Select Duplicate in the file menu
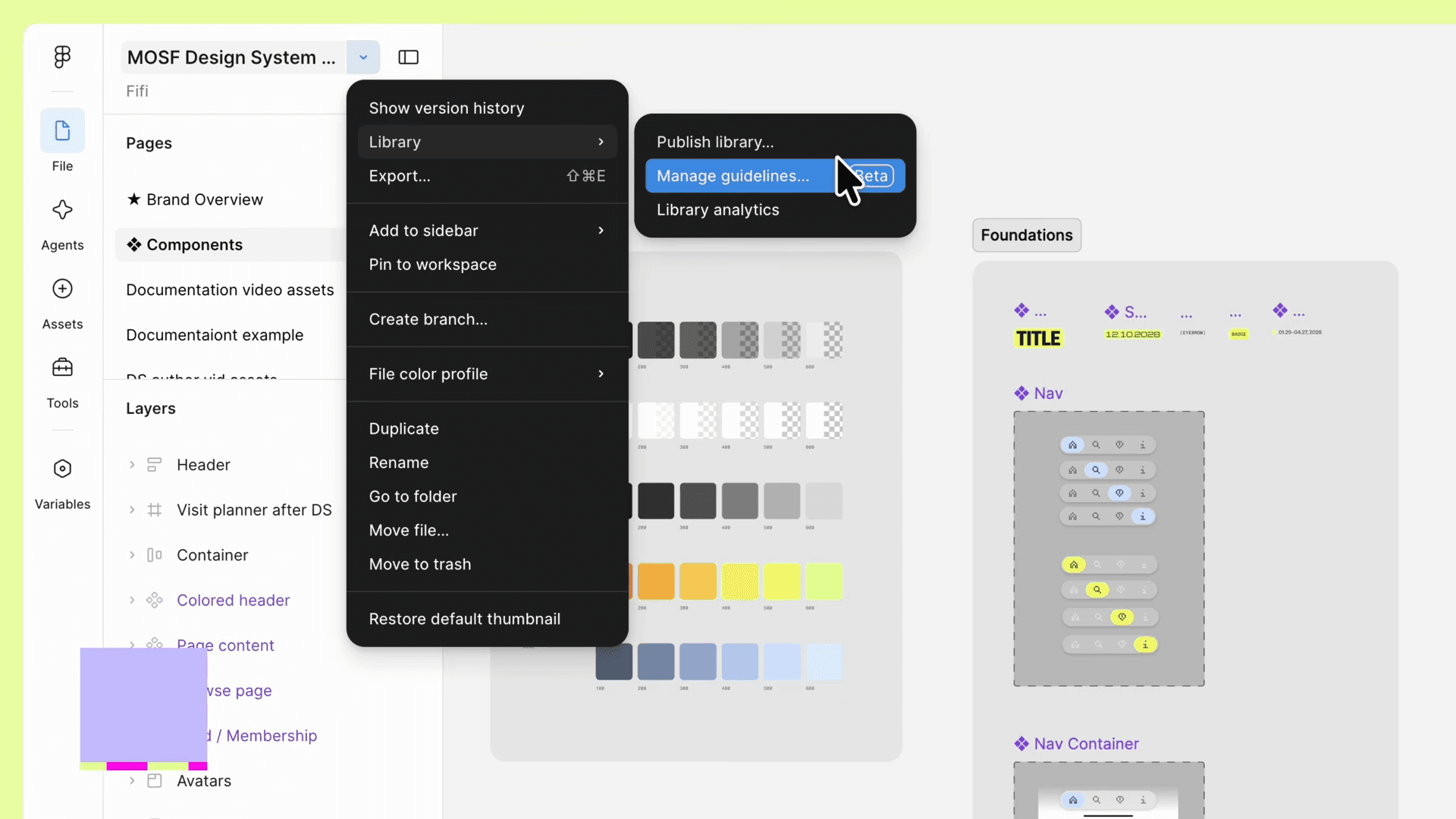The height and width of the screenshot is (819, 1456). 487,428
